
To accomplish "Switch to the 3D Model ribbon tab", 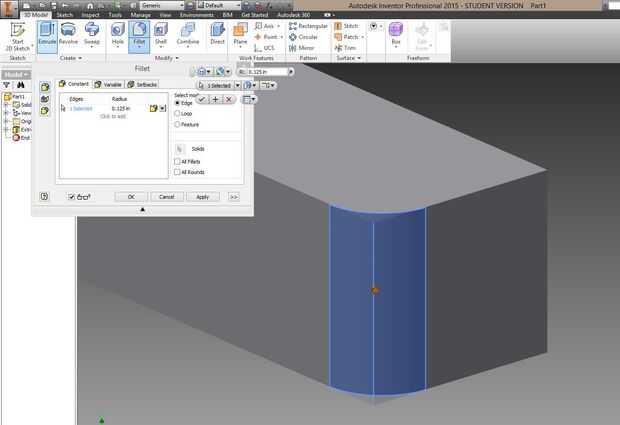I will [36, 15].
